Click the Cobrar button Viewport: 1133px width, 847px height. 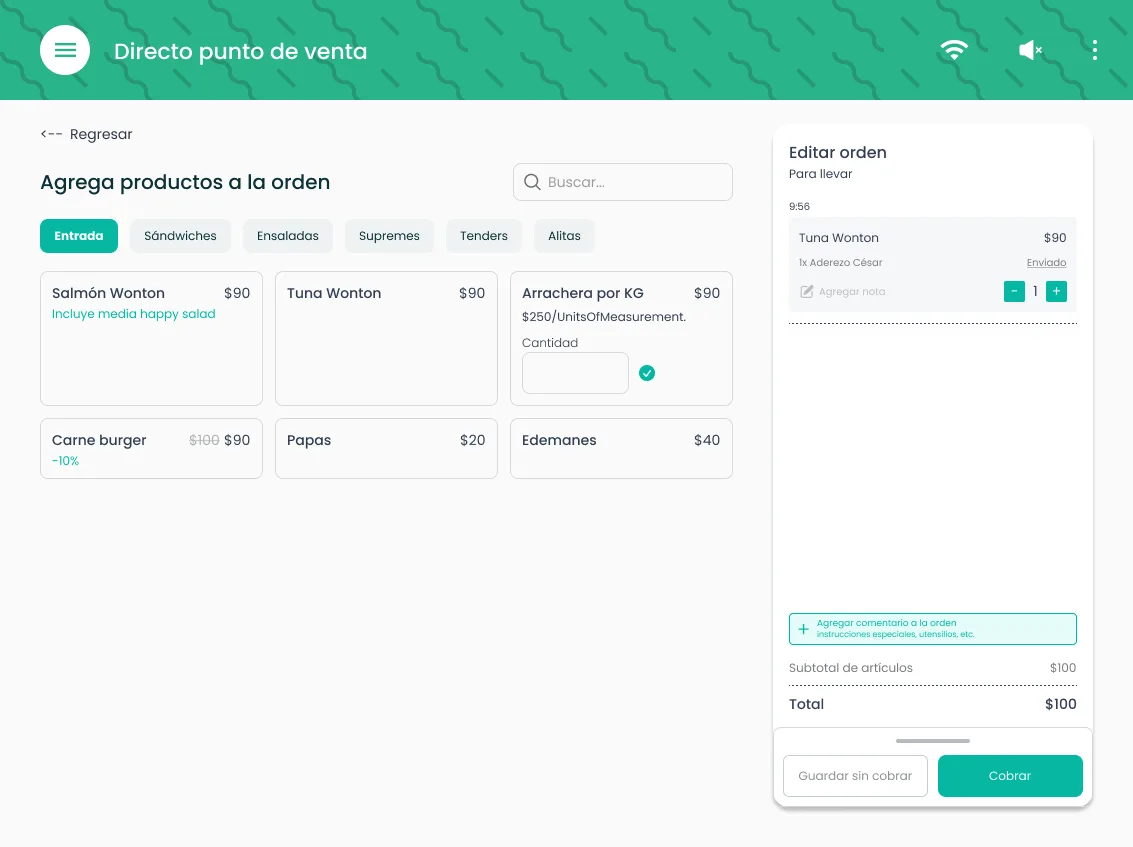pyautogui.click(x=1009, y=775)
